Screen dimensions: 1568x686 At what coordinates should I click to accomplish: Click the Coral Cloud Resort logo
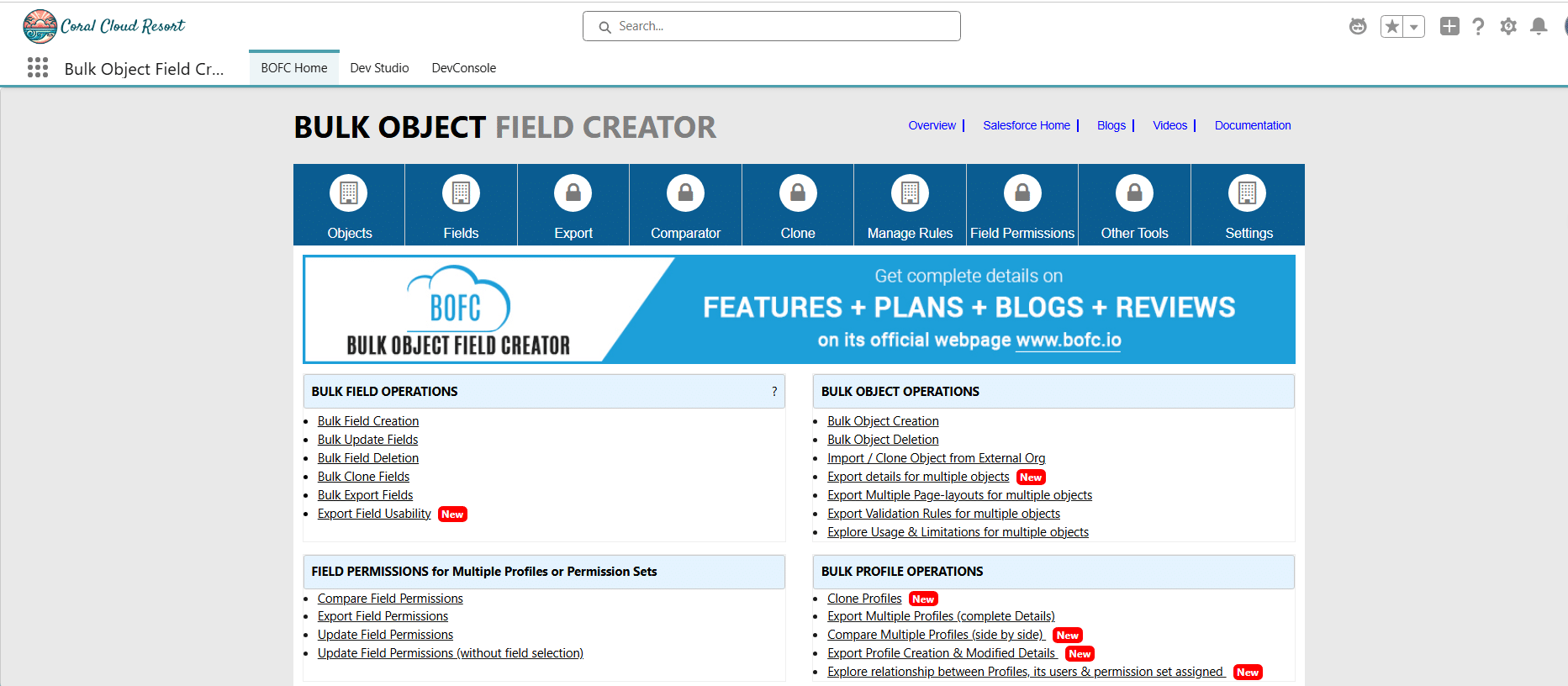pos(104,26)
